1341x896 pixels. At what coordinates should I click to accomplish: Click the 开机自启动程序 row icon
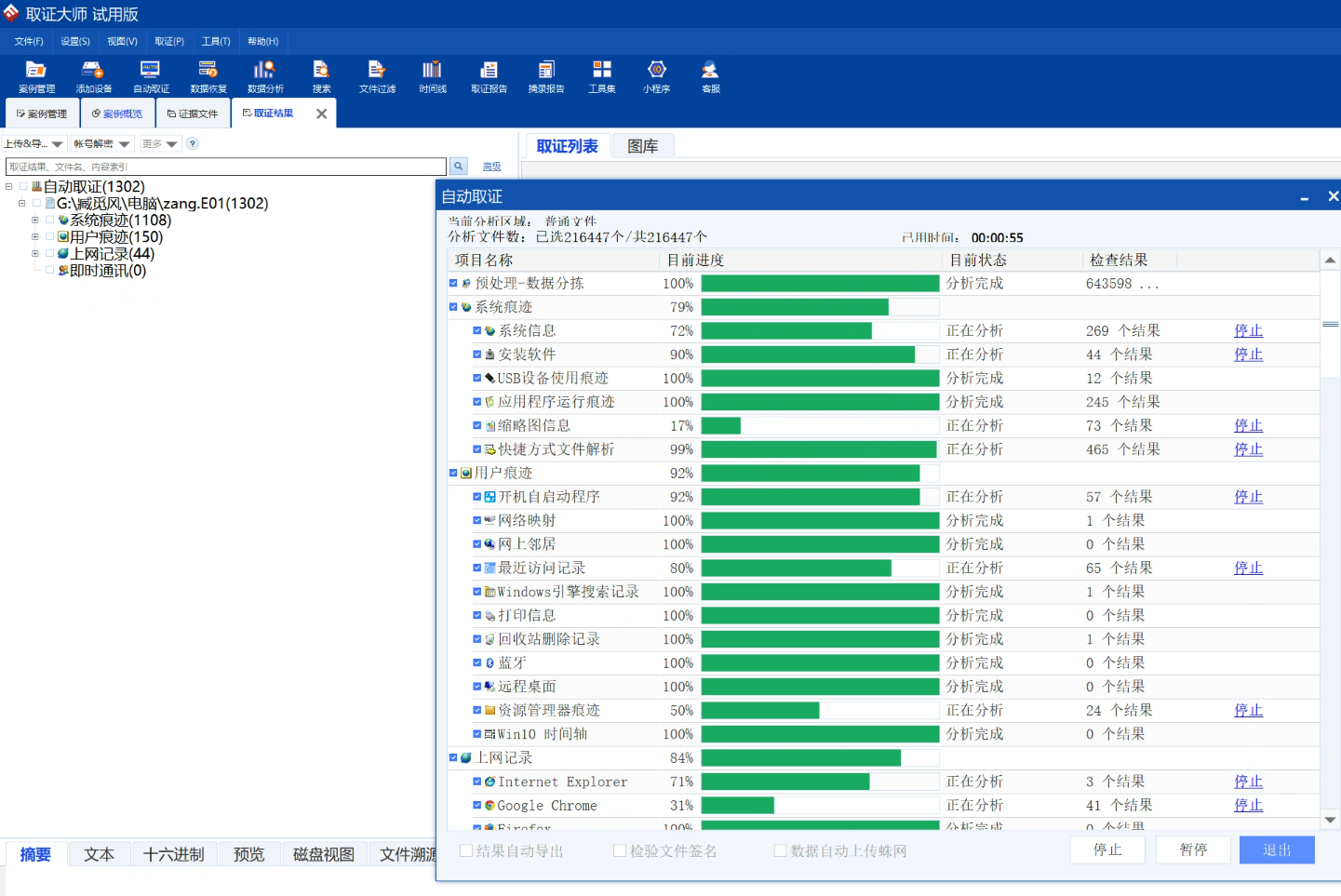click(489, 497)
